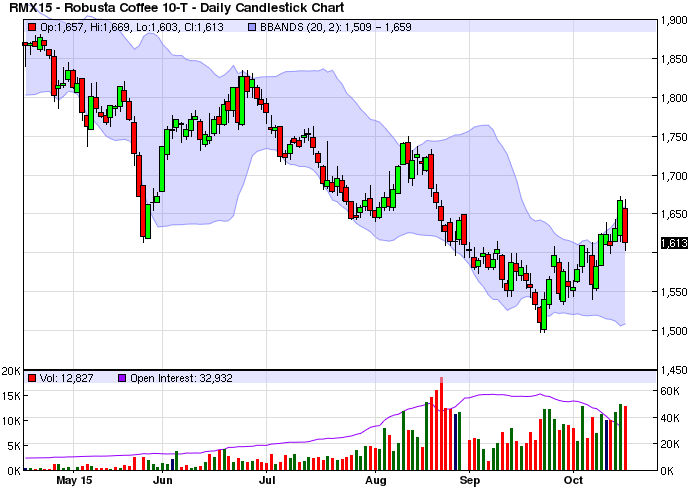Image resolution: width=696 pixels, height=494 pixels.
Task: Click the Open Interest: 32,932 label
Action: 178,377
